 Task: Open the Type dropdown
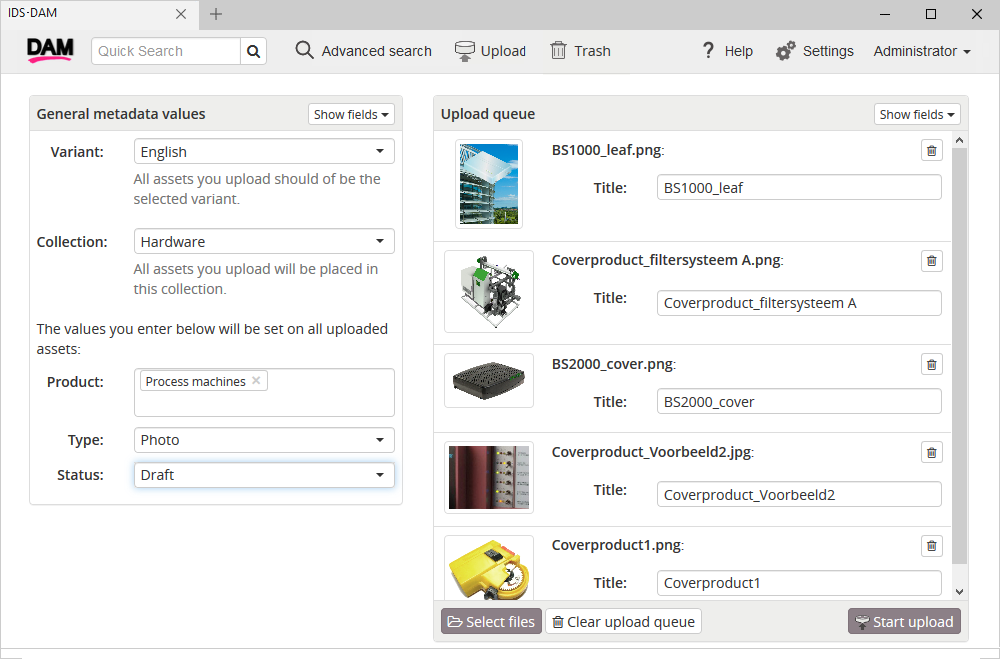tap(264, 440)
